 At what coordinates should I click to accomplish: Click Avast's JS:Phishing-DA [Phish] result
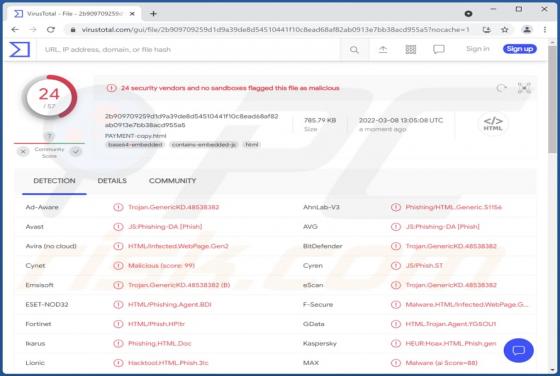(165, 227)
